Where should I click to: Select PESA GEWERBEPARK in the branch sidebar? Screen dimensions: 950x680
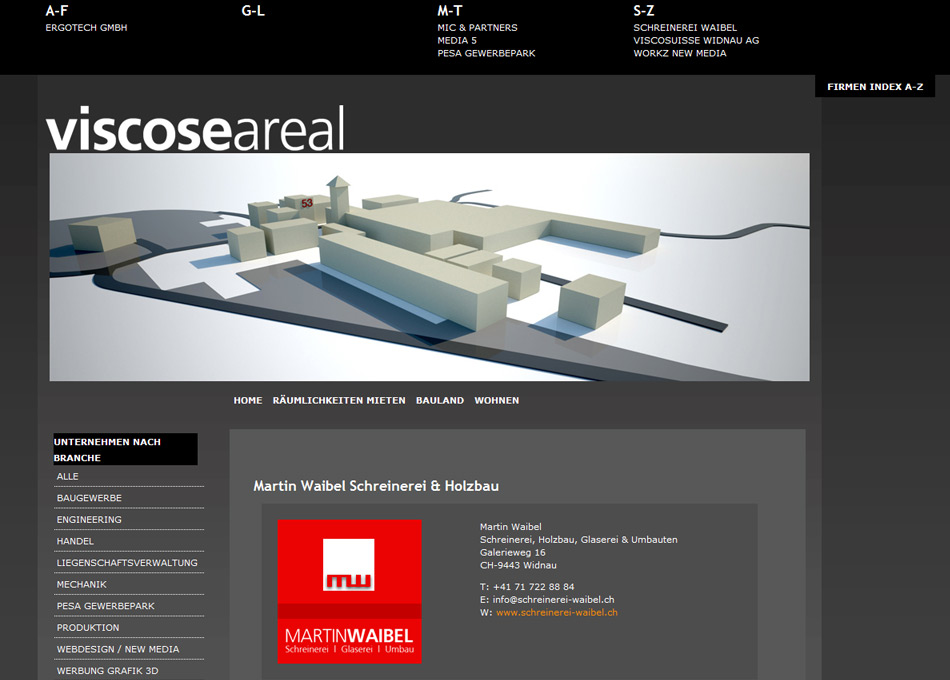[105, 606]
